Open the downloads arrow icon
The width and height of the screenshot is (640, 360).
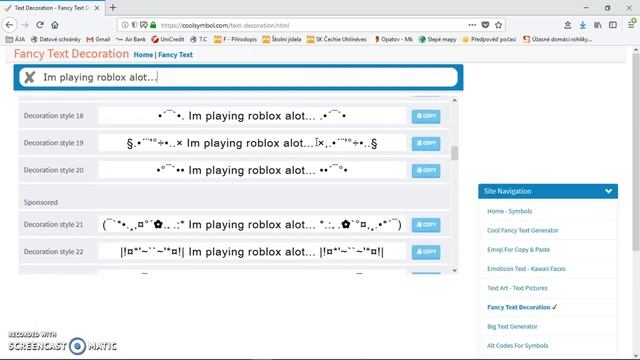pyautogui.click(x=582, y=25)
